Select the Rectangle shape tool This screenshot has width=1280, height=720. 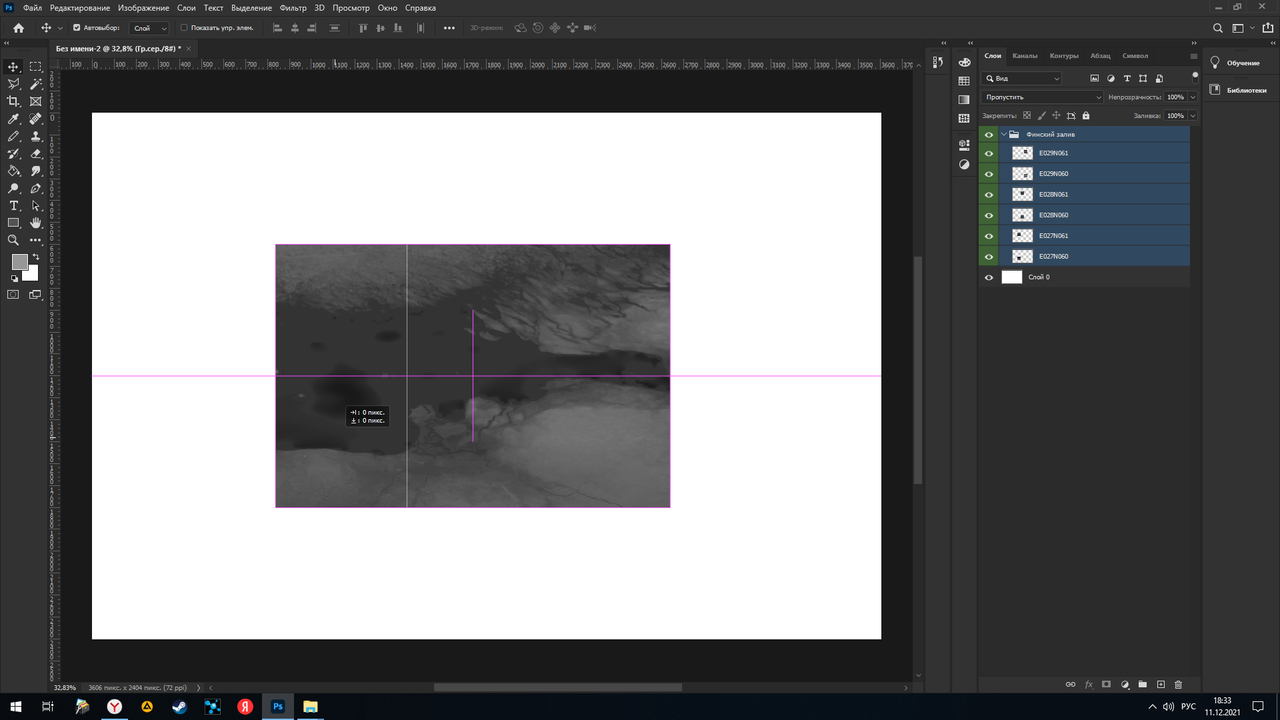(x=13, y=223)
